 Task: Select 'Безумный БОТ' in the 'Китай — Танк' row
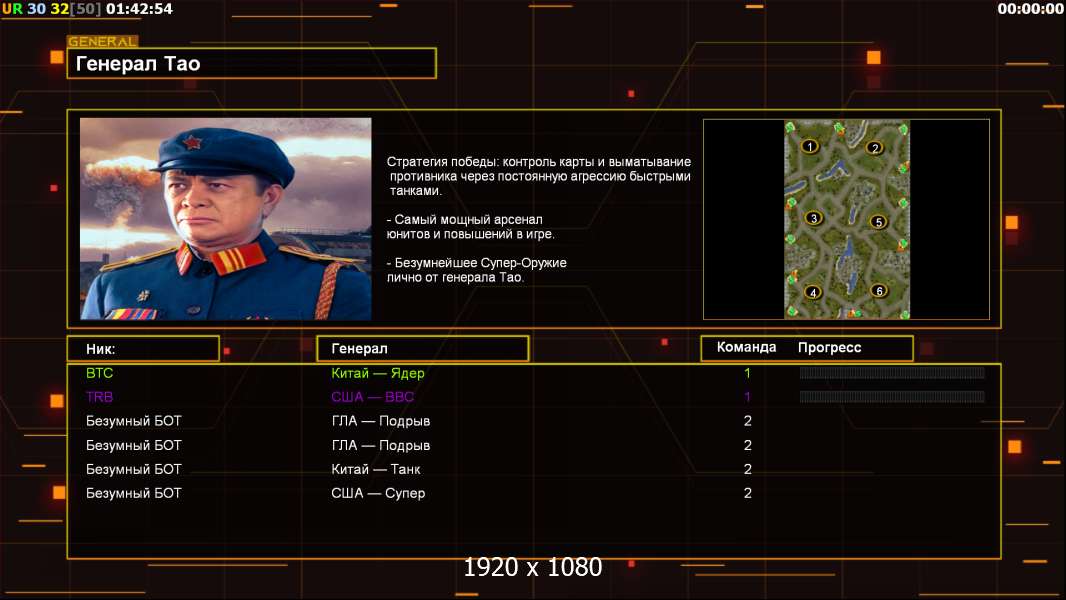[x=134, y=470]
